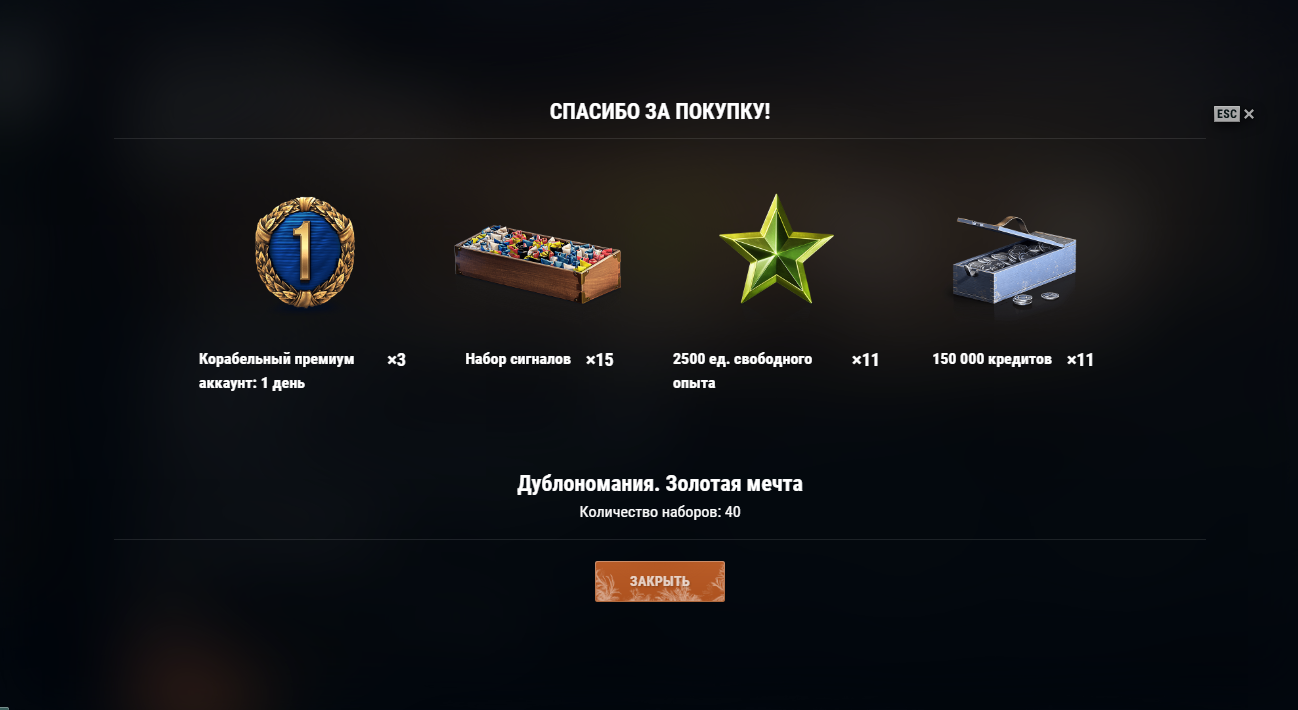The height and width of the screenshot is (710, 1298).
Task: Click the ×15 signals quantity counter
Action: (600, 359)
